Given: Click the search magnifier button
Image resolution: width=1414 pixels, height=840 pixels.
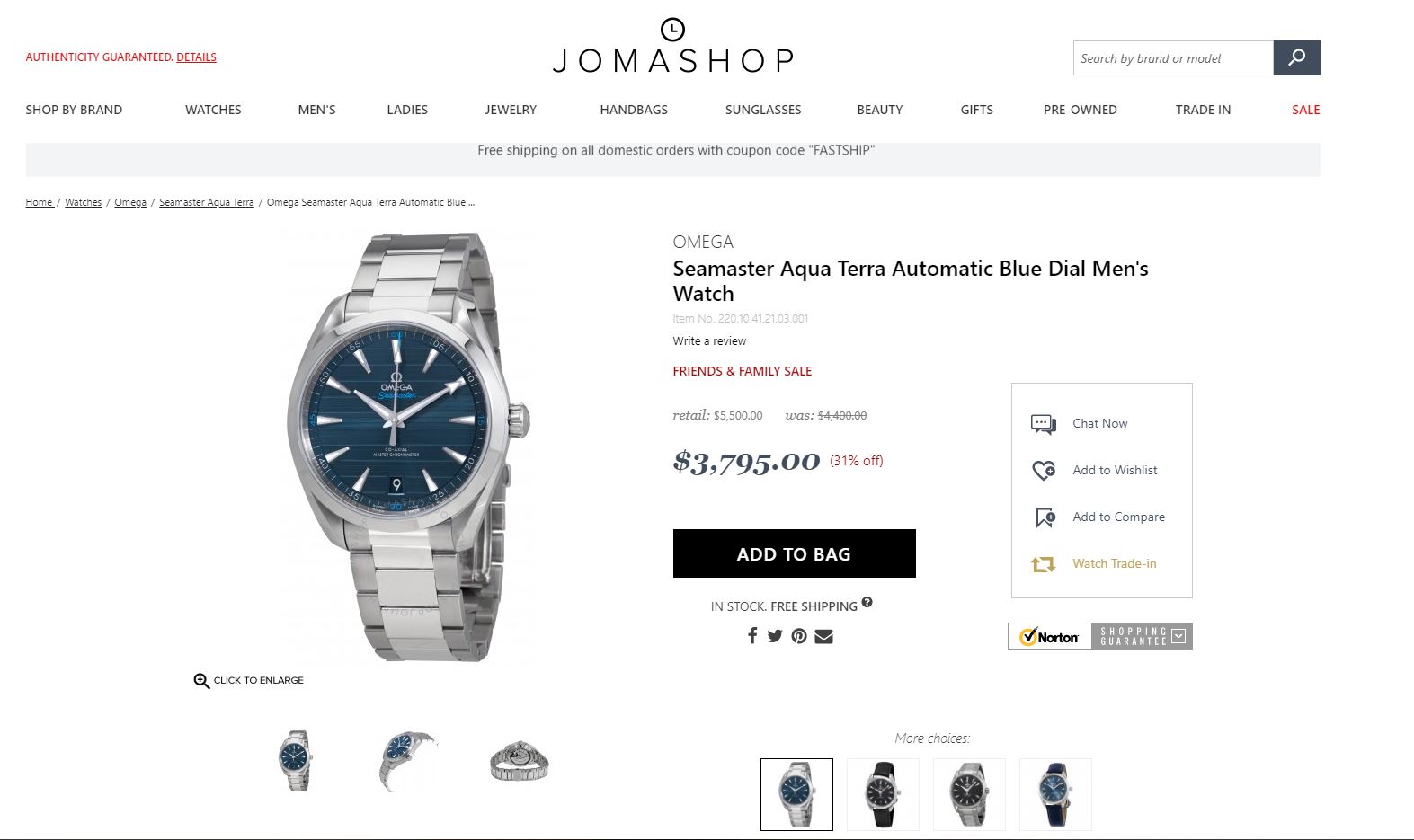Looking at the screenshot, I should [x=1296, y=57].
